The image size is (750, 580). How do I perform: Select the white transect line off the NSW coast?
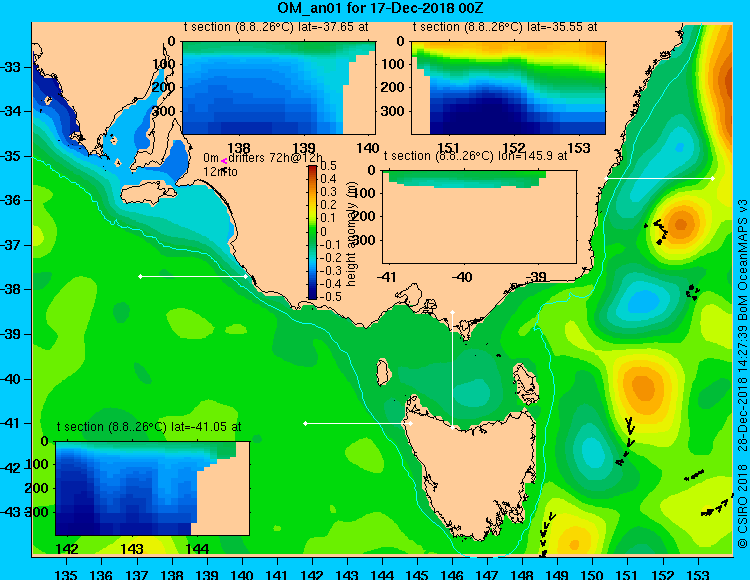659,178
